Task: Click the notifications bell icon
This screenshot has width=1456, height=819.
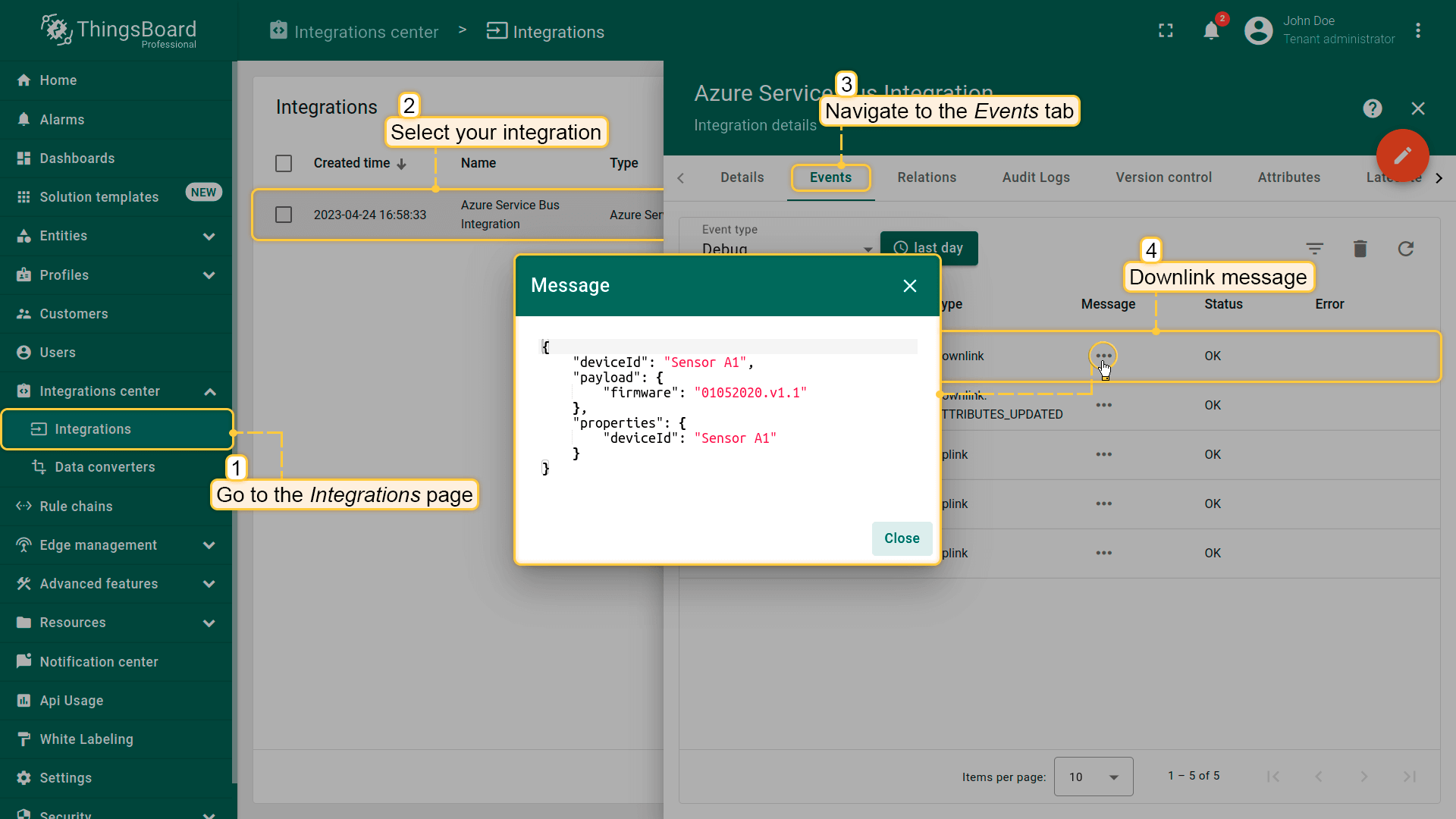Action: tap(1211, 31)
